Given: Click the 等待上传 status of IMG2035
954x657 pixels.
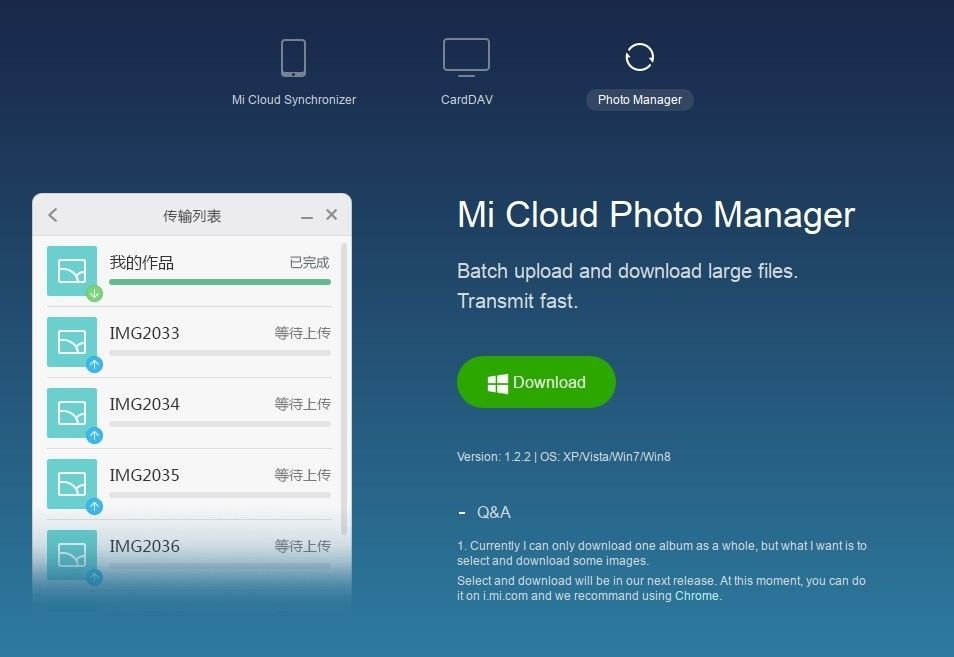Looking at the screenshot, I should coord(302,476).
